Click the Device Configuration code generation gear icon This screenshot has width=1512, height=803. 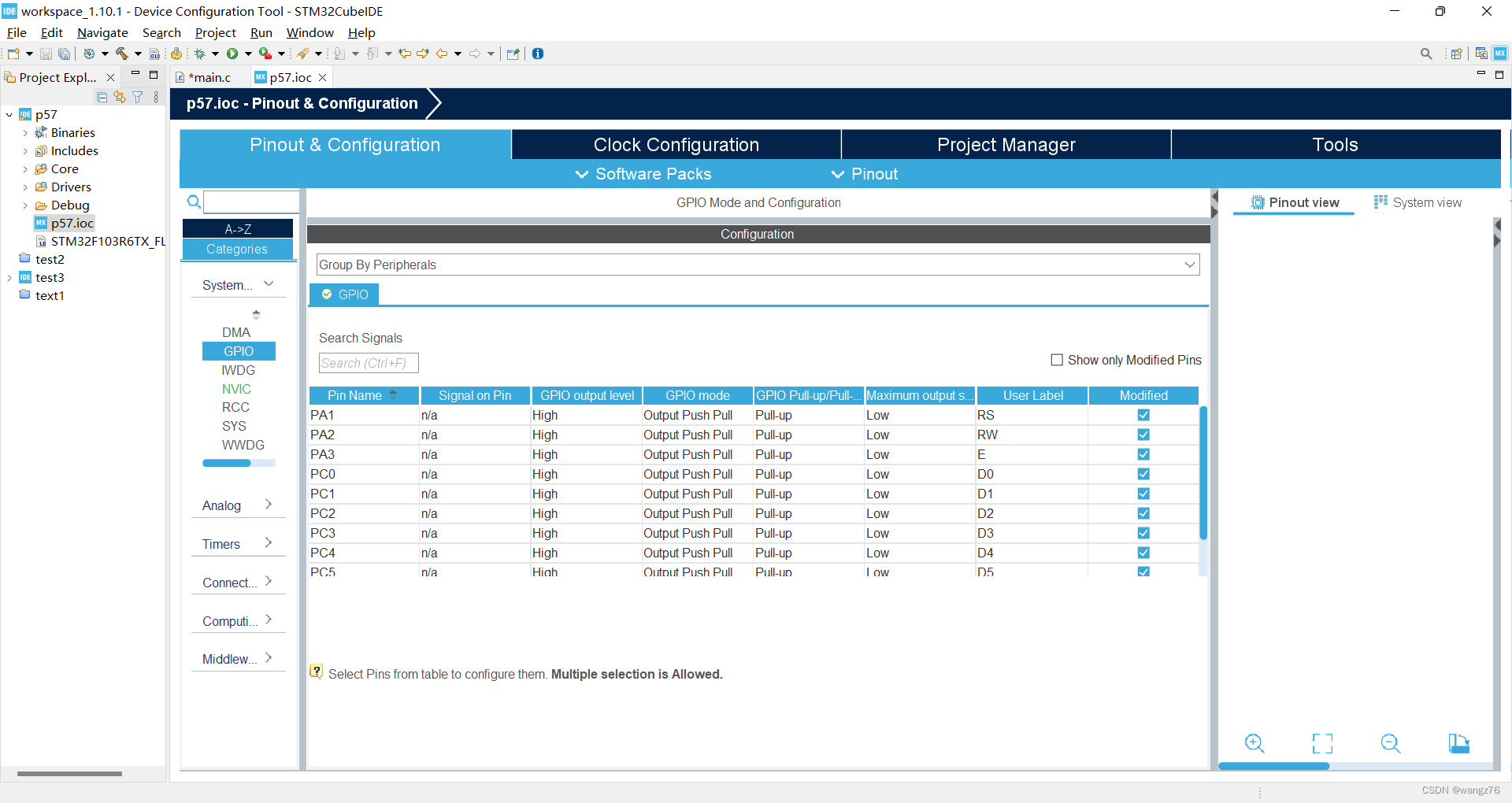coord(176,54)
